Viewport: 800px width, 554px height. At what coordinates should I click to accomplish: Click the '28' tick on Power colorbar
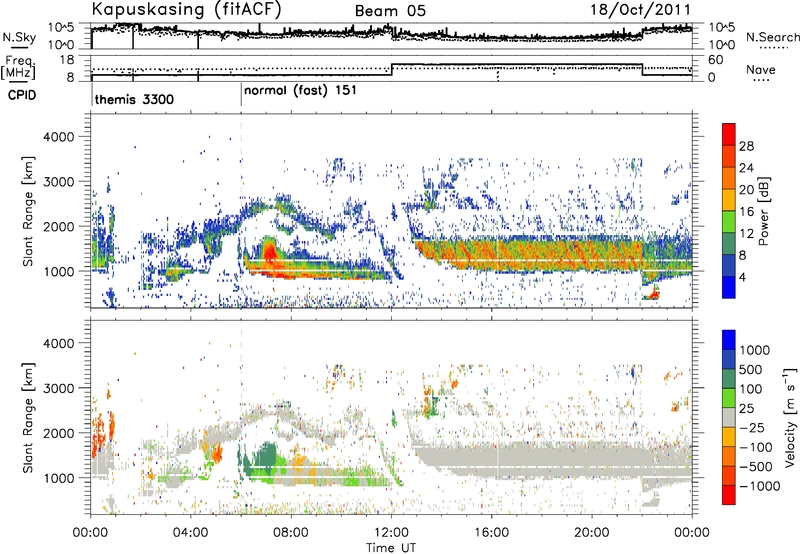click(746, 146)
